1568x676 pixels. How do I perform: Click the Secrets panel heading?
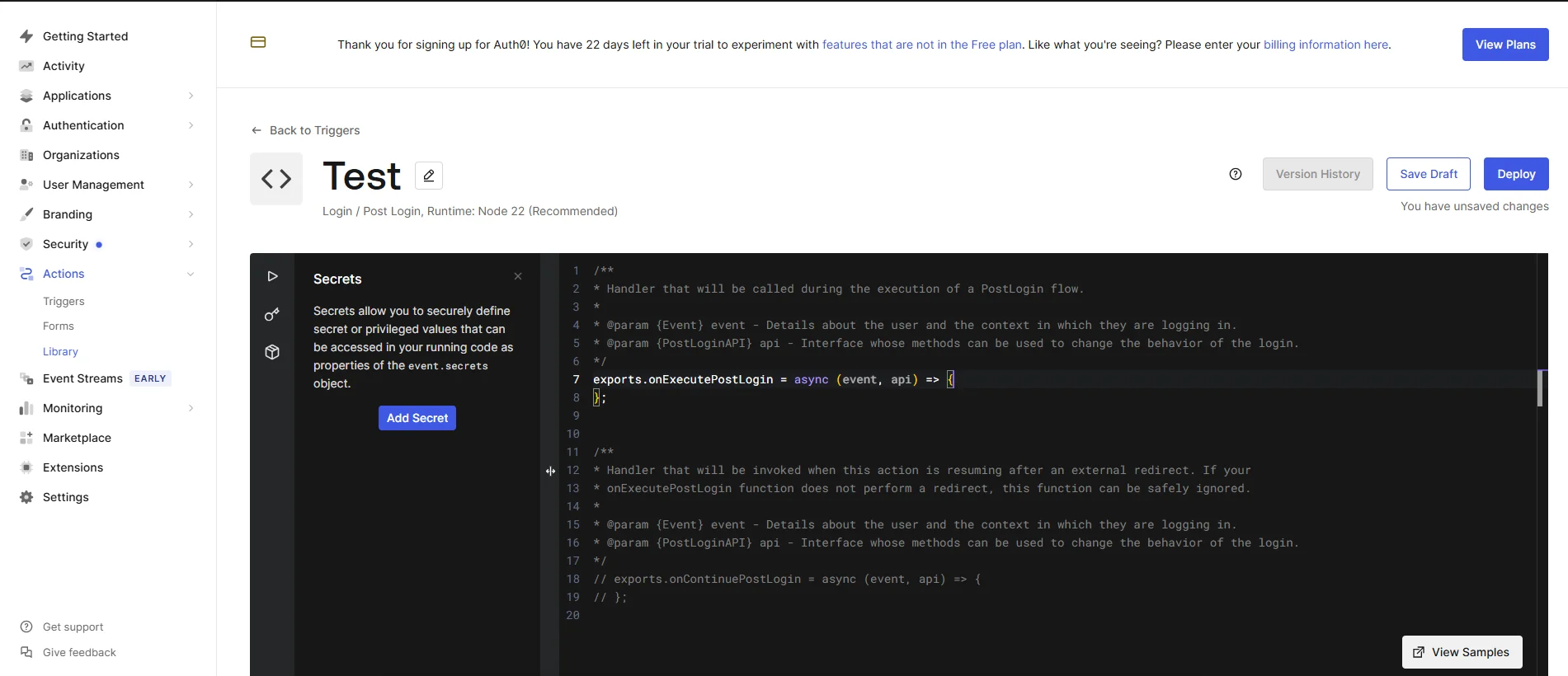pos(337,279)
